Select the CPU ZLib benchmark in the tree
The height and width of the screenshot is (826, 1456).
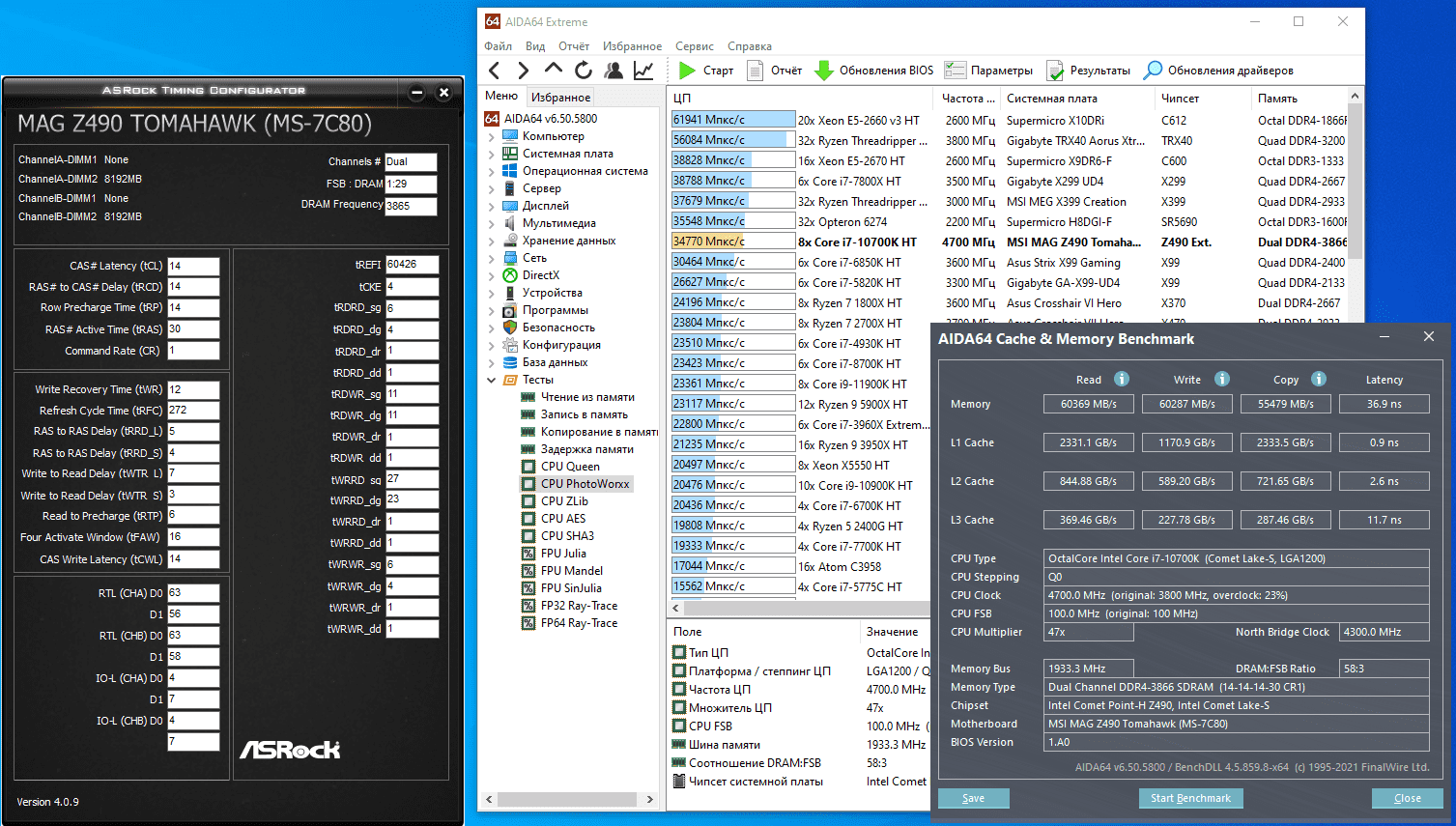click(564, 501)
